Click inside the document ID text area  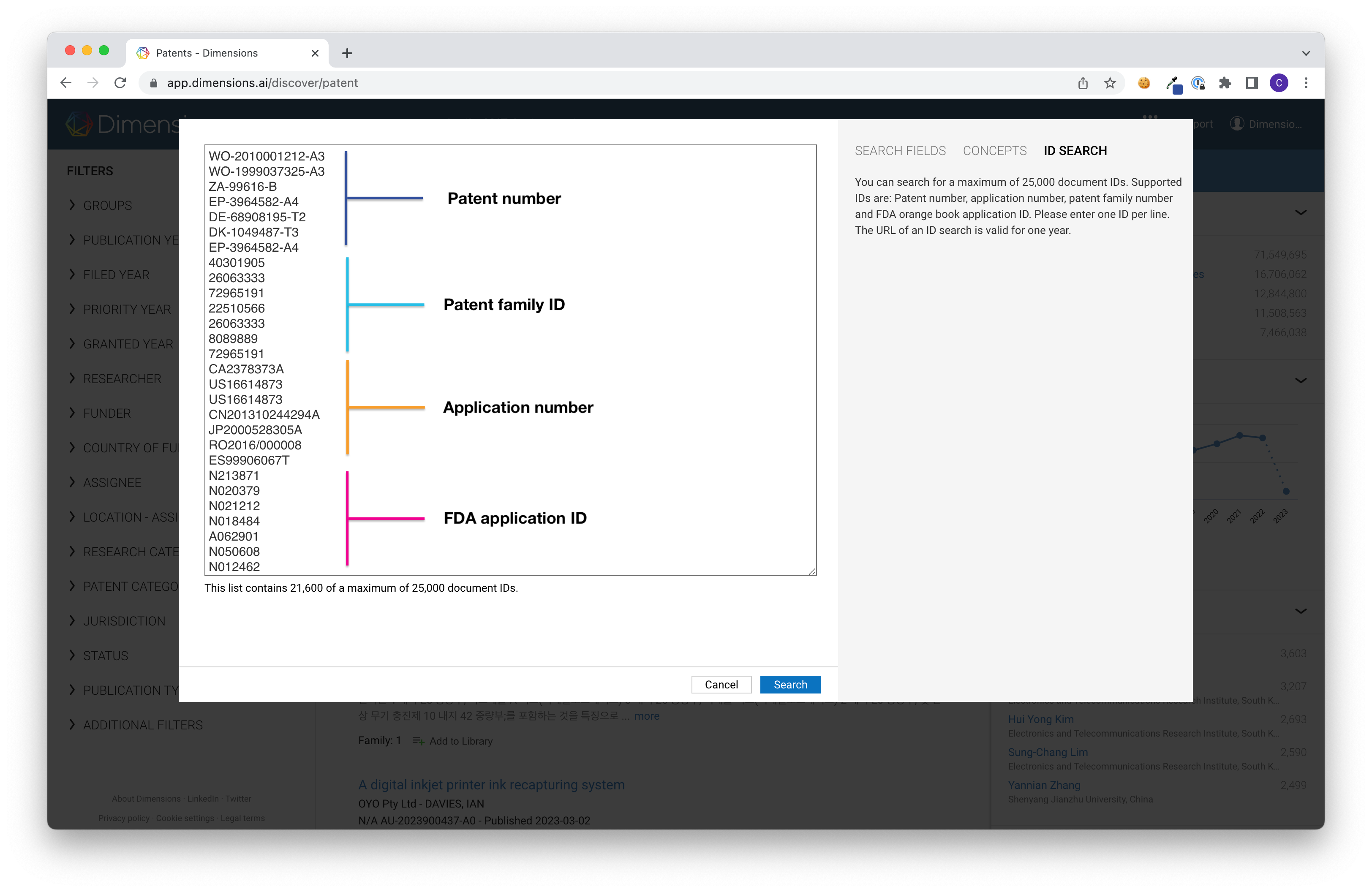point(510,360)
